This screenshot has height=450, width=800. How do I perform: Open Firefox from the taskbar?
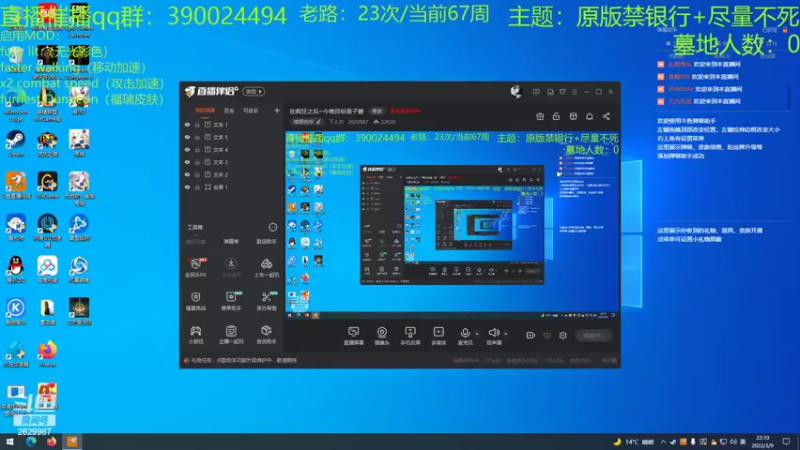[51, 441]
